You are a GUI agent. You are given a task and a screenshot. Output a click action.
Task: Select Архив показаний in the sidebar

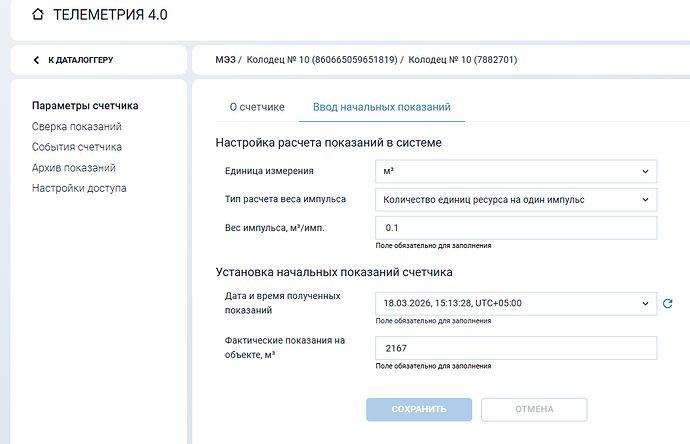74,168
